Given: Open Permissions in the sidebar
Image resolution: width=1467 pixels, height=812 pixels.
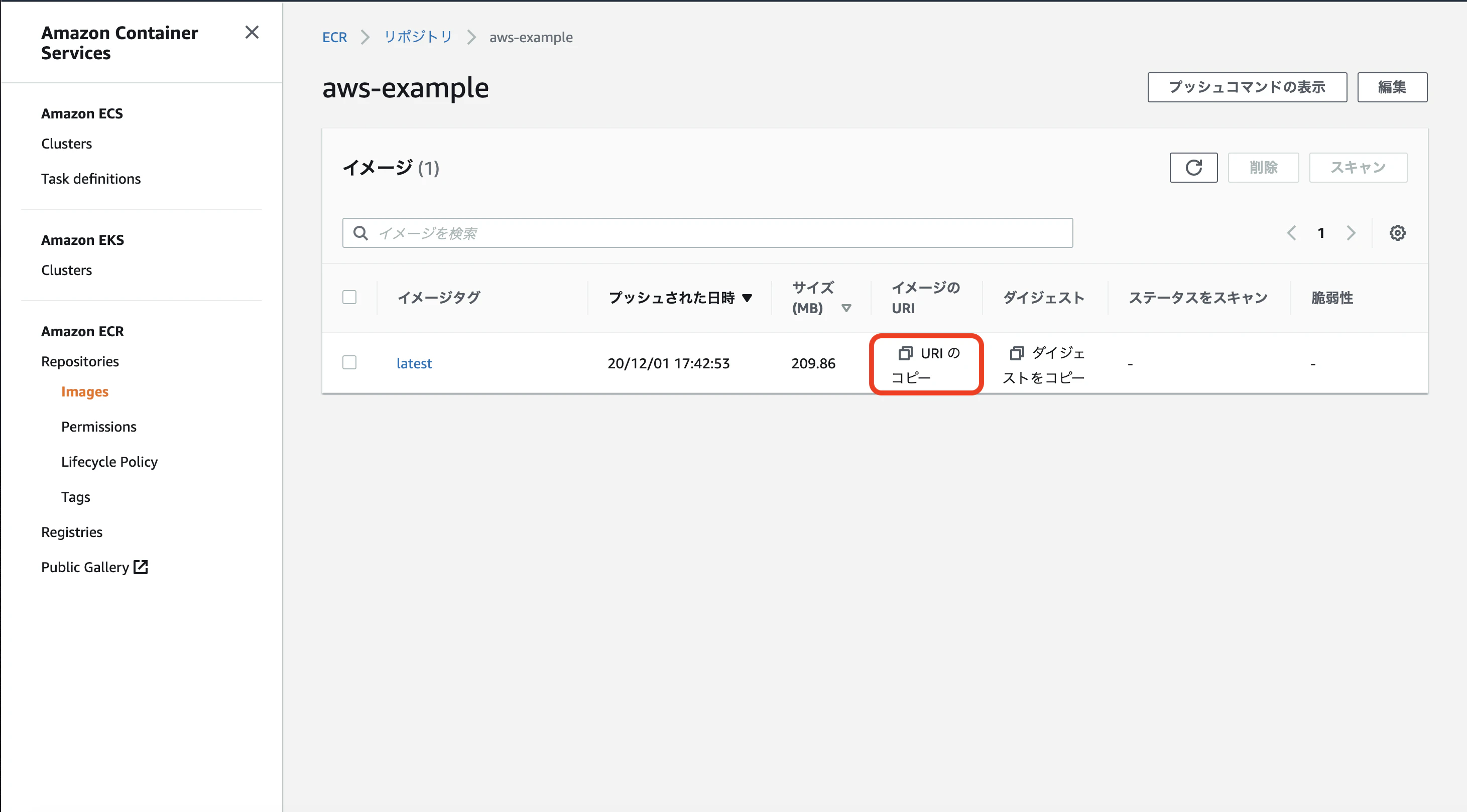Looking at the screenshot, I should click(98, 427).
